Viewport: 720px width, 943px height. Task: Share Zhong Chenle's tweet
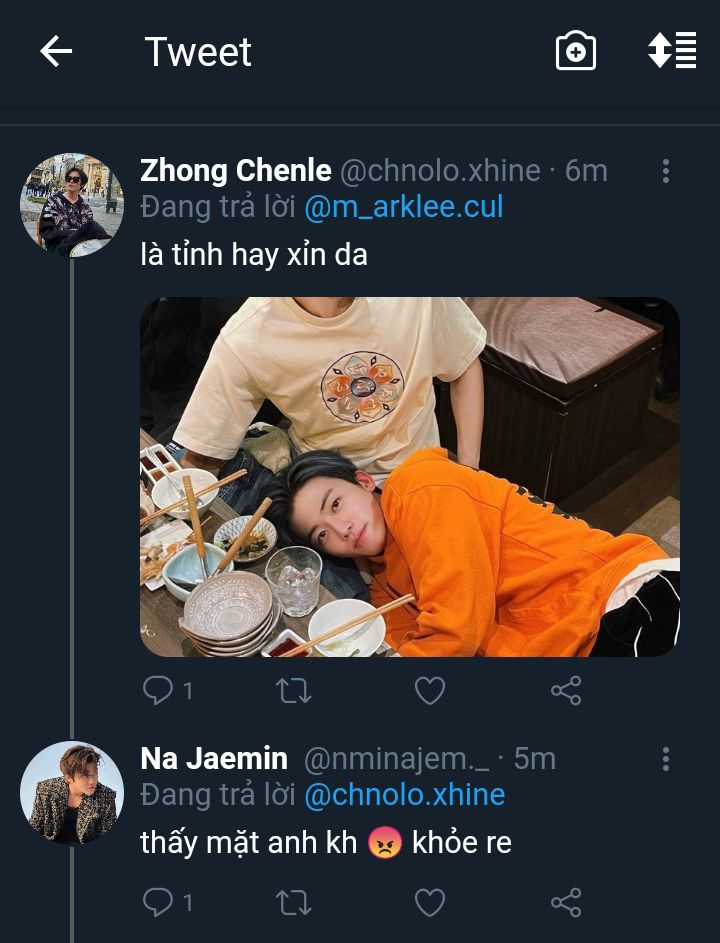(566, 690)
